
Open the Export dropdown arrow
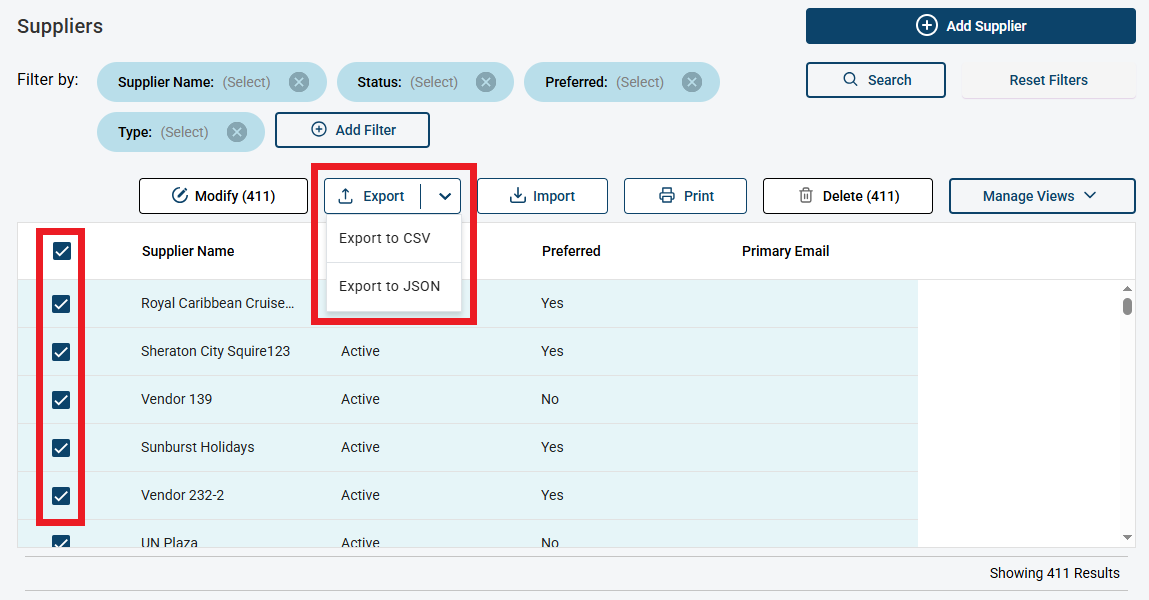click(x=444, y=196)
